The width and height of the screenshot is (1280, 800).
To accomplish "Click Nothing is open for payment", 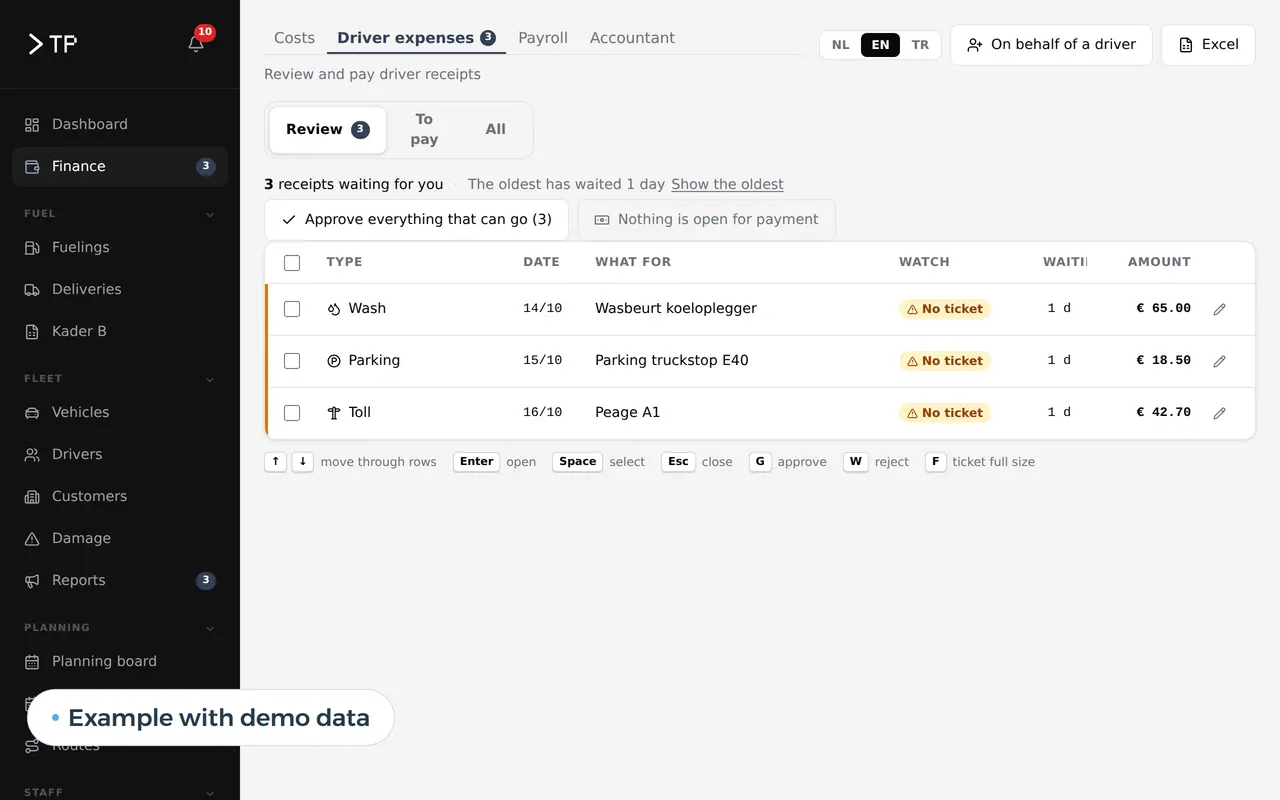I will (706, 220).
